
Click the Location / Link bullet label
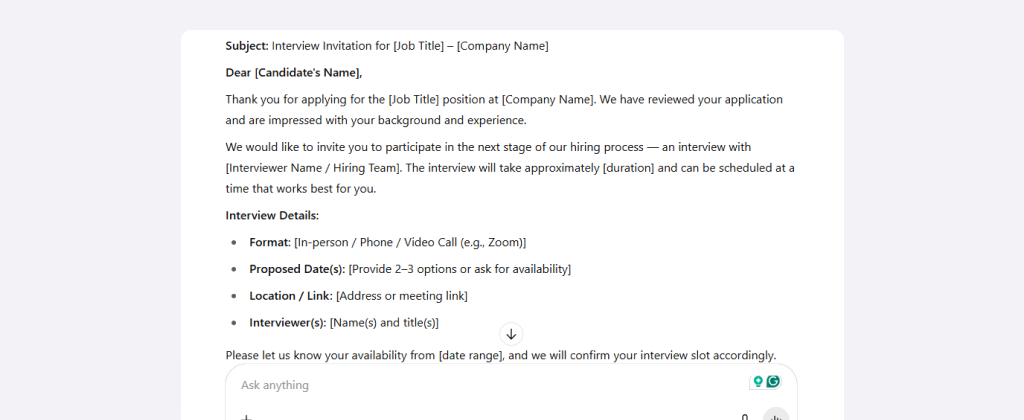291,296
